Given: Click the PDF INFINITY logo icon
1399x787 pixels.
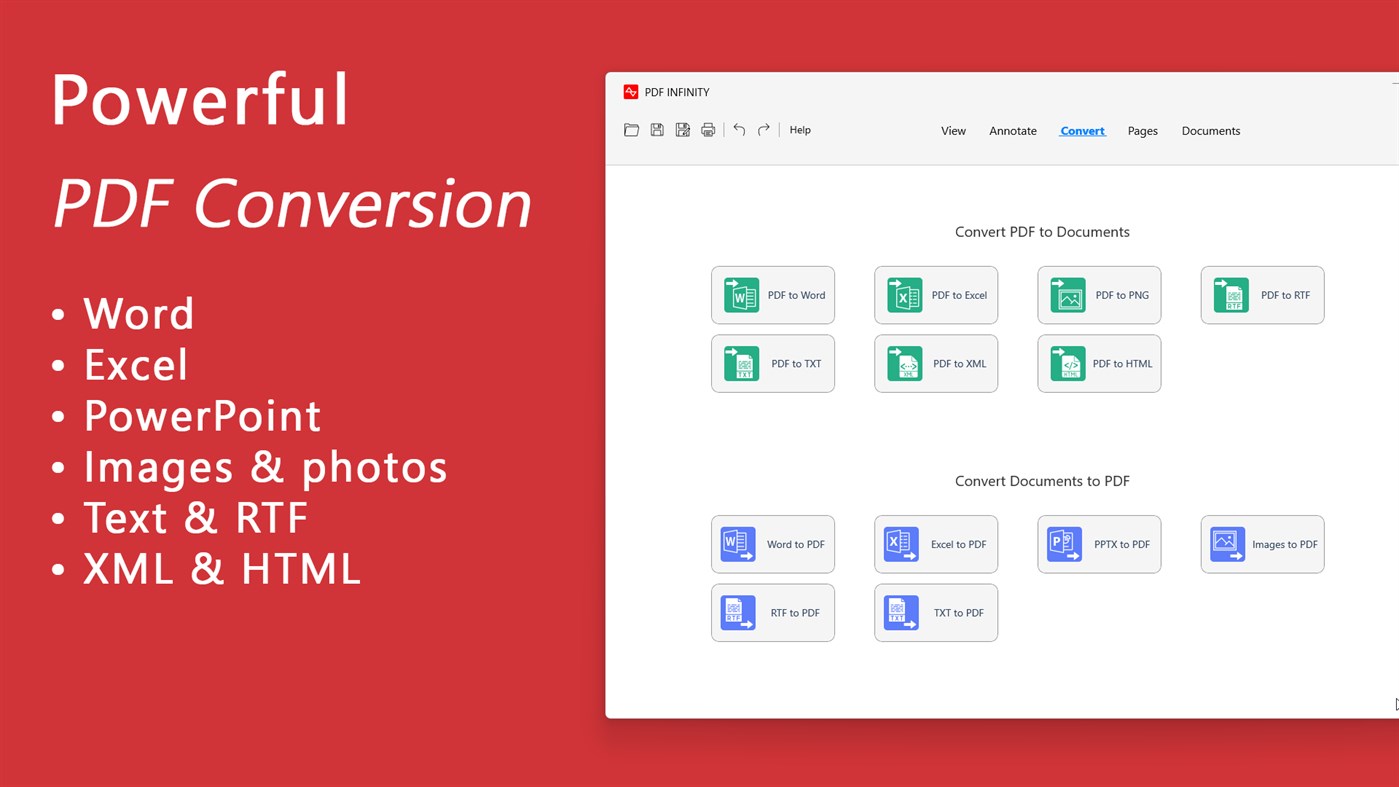Looking at the screenshot, I should 630,91.
